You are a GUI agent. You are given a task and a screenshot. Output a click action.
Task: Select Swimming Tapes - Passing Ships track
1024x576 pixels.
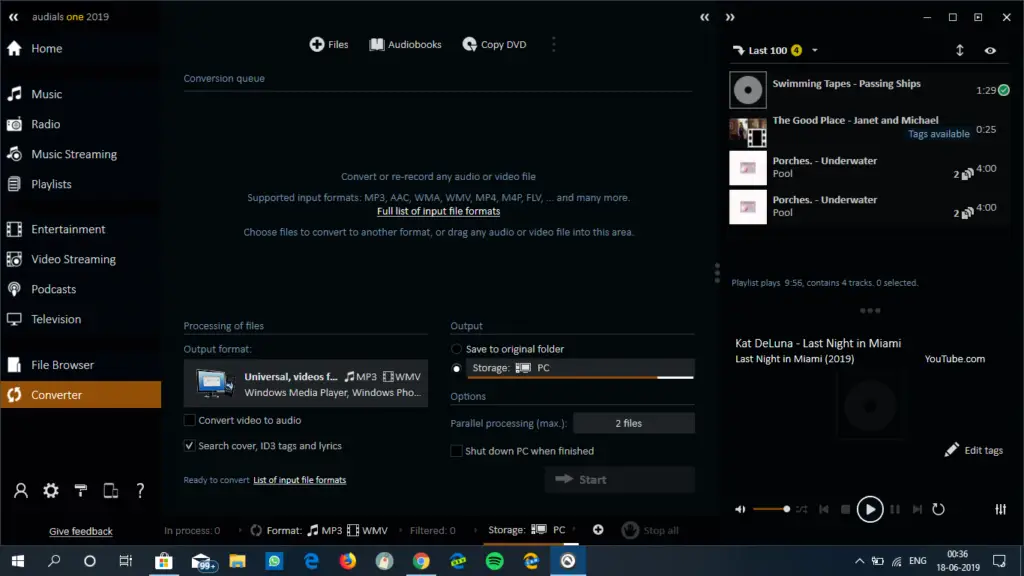pyautogui.click(x=869, y=89)
